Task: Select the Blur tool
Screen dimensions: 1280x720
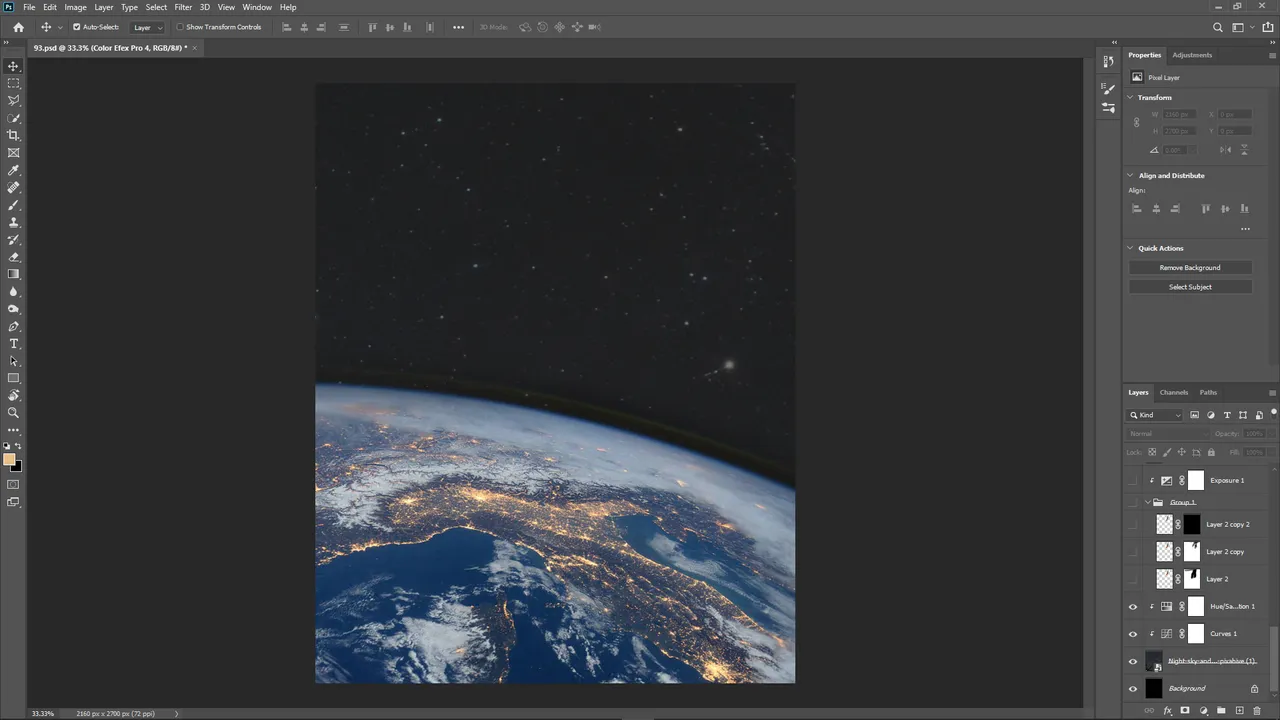Action: click(14, 292)
